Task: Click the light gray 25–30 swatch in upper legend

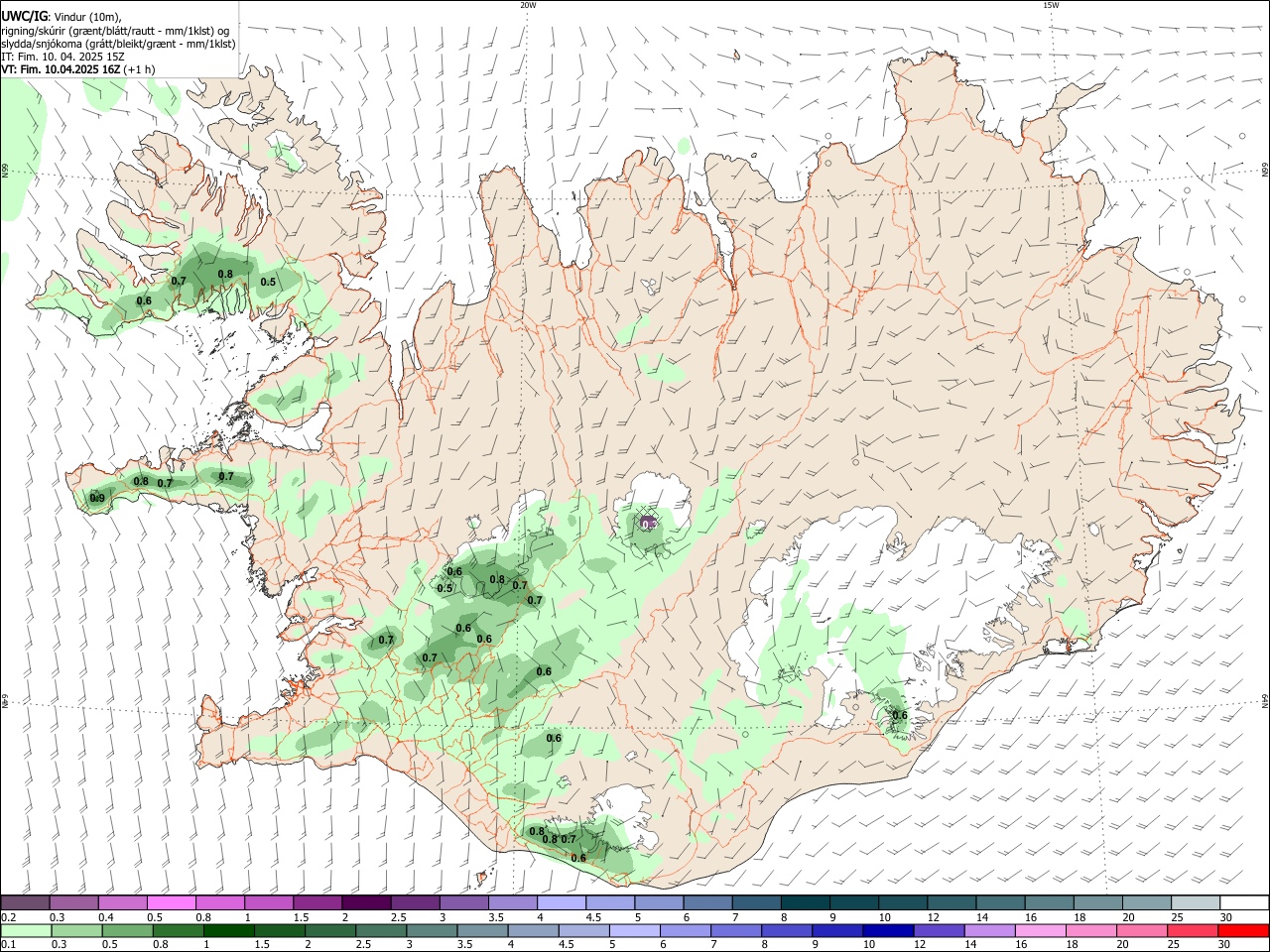Action: (1197, 902)
